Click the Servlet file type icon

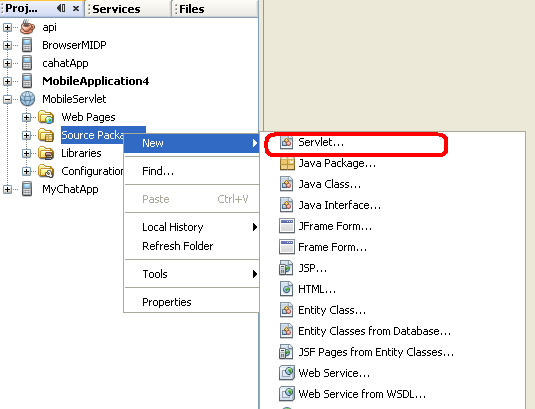[286, 142]
